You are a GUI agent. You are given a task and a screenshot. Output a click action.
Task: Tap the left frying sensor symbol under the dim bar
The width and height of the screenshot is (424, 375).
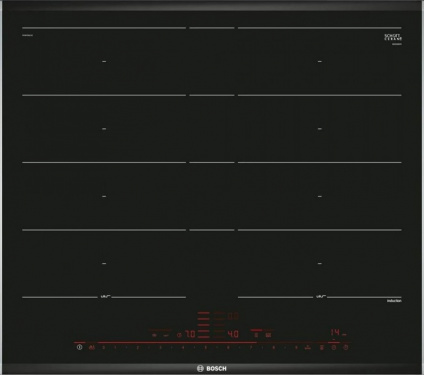tap(155, 335)
